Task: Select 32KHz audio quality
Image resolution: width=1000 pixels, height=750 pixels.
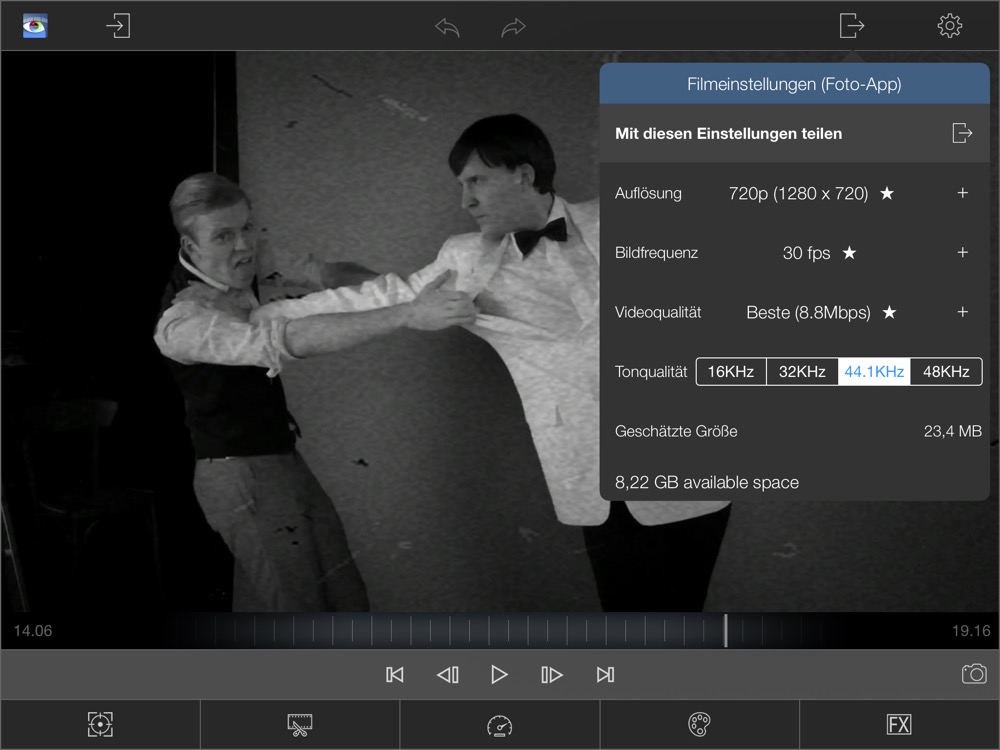Action: click(x=802, y=372)
